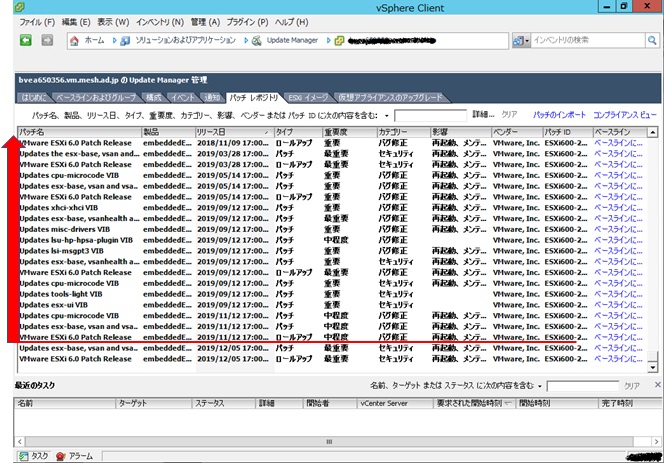Sort by the パッチ名 column header
Screen dimensions: 664x463
coord(79,132)
